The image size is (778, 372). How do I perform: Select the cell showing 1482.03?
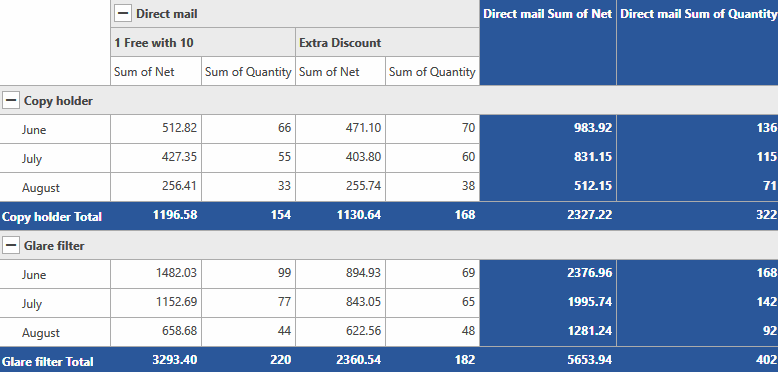pos(156,274)
